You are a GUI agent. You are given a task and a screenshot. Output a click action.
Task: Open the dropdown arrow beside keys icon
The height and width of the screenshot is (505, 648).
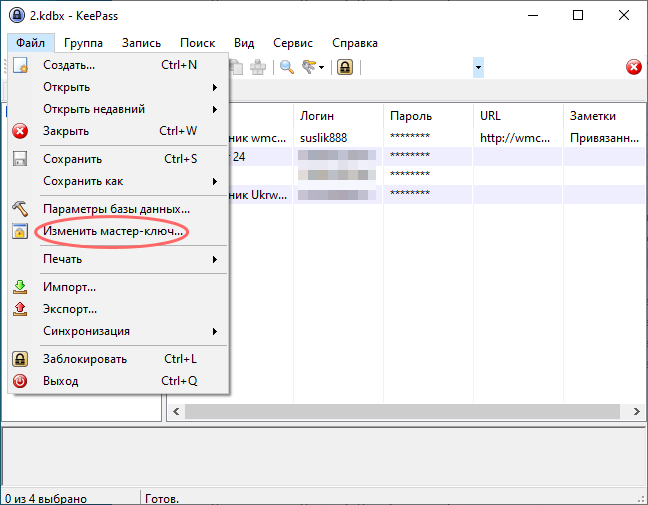(x=321, y=68)
